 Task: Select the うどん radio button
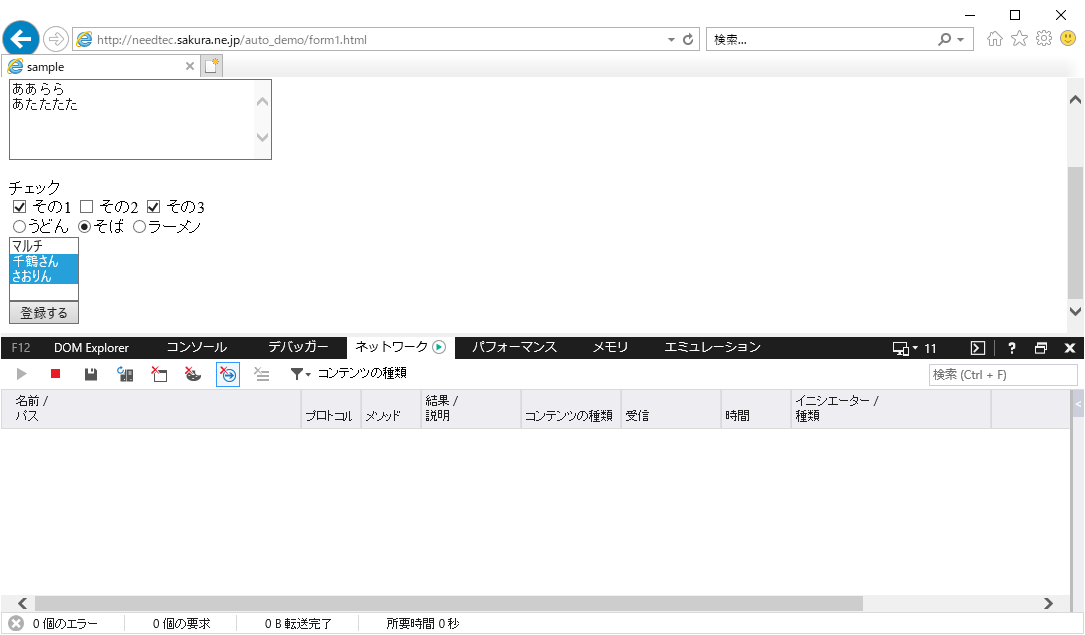tap(19, 226)
